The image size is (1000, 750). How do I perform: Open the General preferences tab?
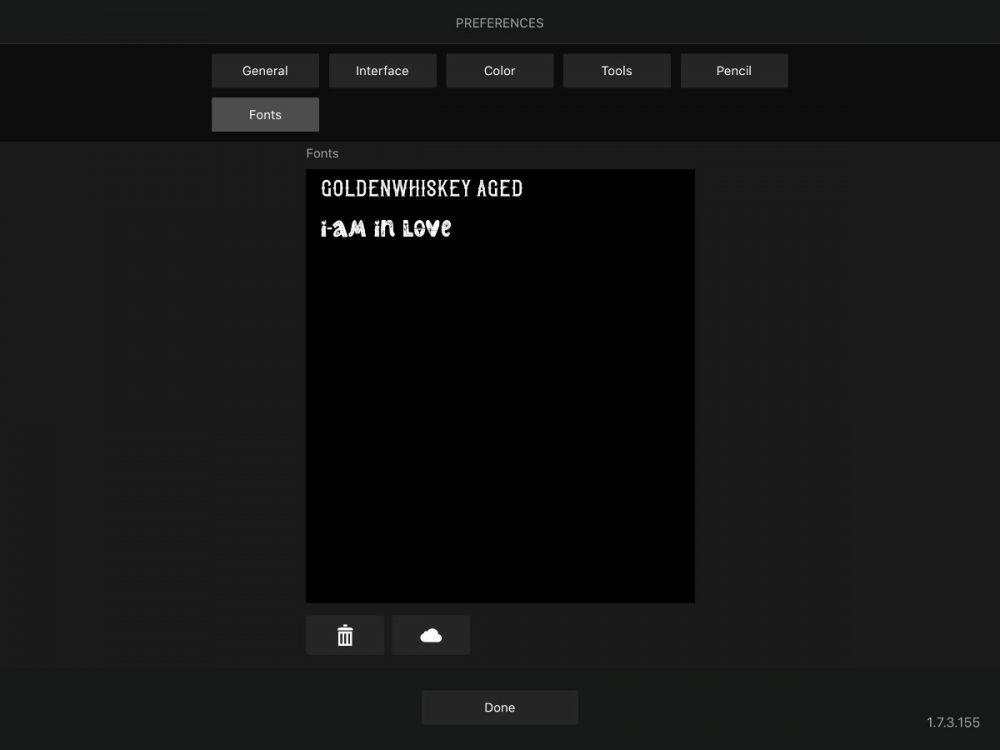click(x=265, y=71)
